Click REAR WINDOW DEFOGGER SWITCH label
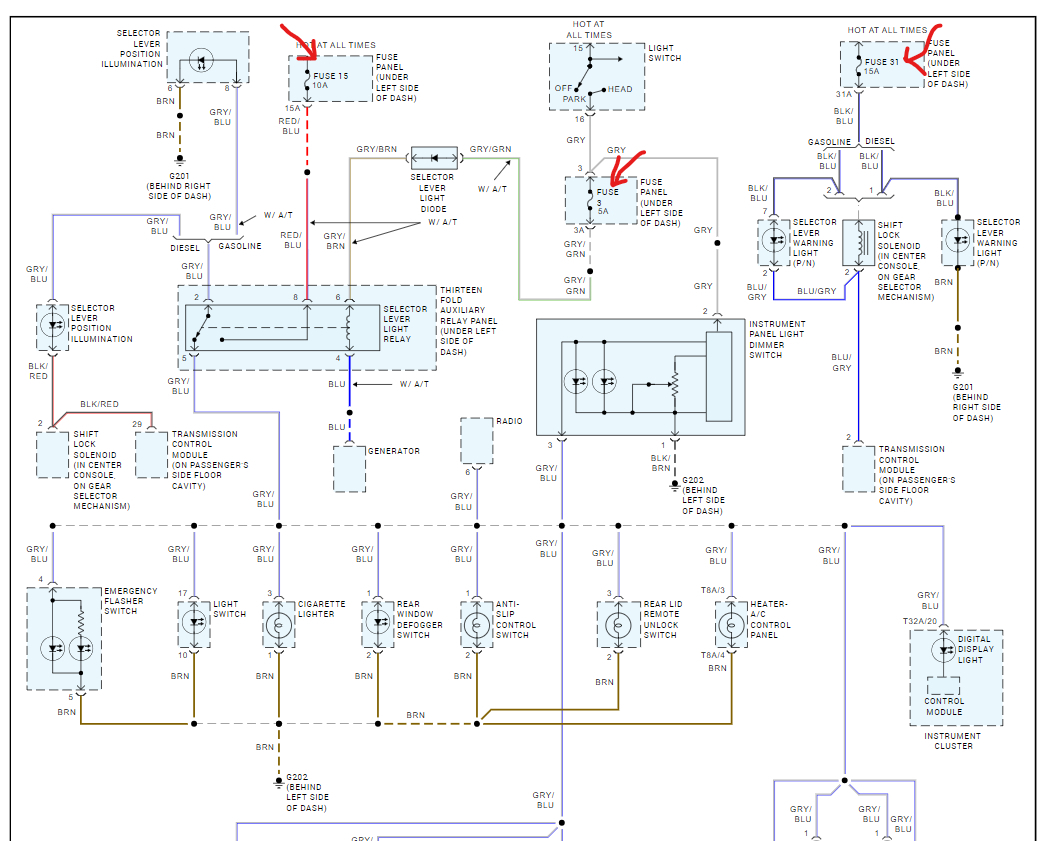The height and width of the screenshot is (841, 1050). pyautogui.click(x=419, y=619)
